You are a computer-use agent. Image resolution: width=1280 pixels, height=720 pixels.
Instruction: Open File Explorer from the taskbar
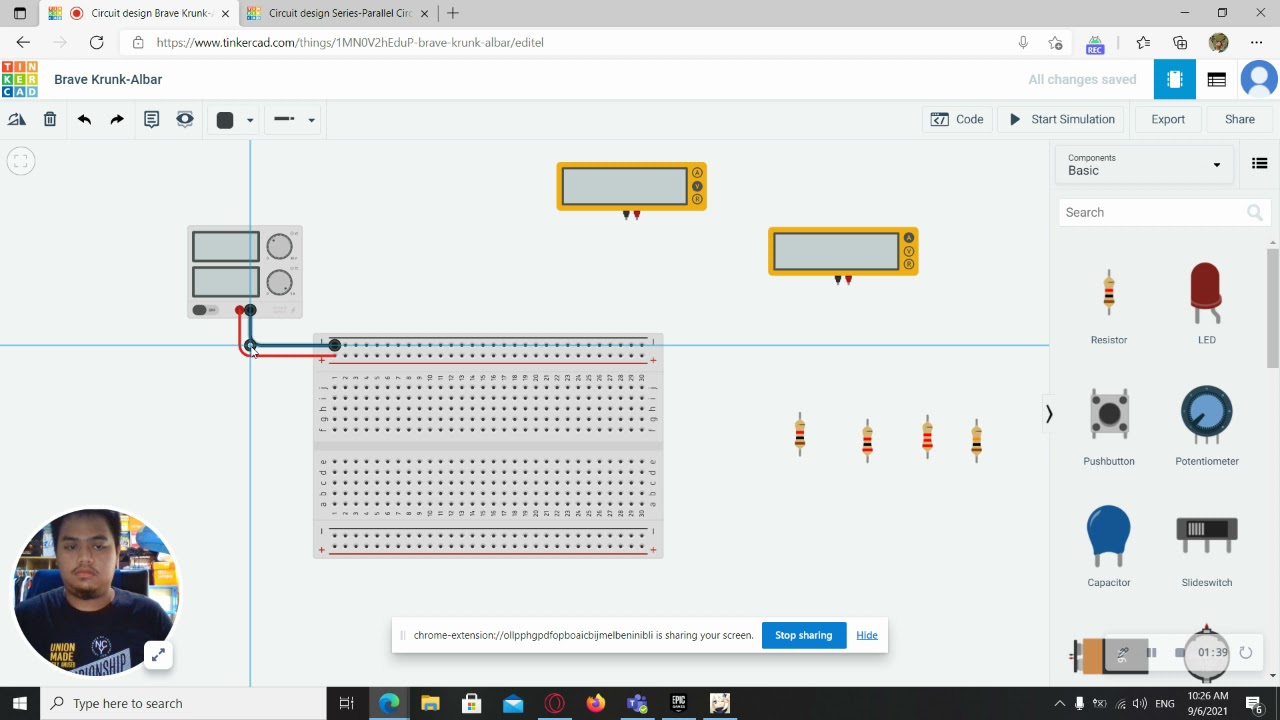point(430,703)
